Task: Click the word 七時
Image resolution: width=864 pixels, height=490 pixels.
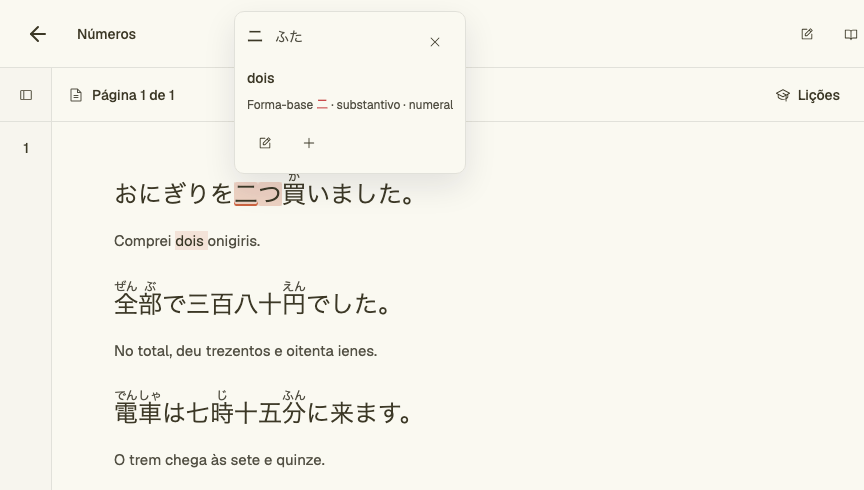Action: point(210,413)
